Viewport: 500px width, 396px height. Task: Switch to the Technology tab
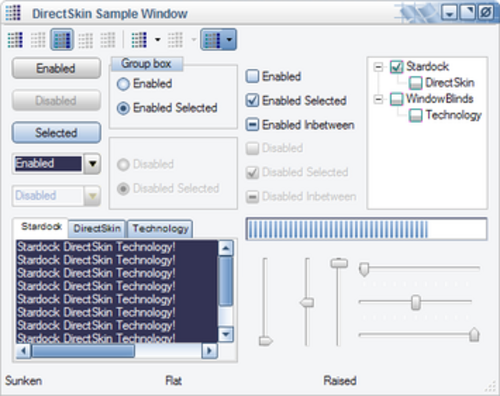(x=160, y=229)
